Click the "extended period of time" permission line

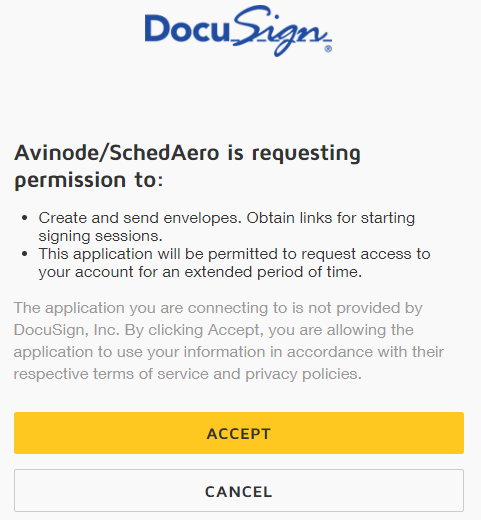point(200,272)
